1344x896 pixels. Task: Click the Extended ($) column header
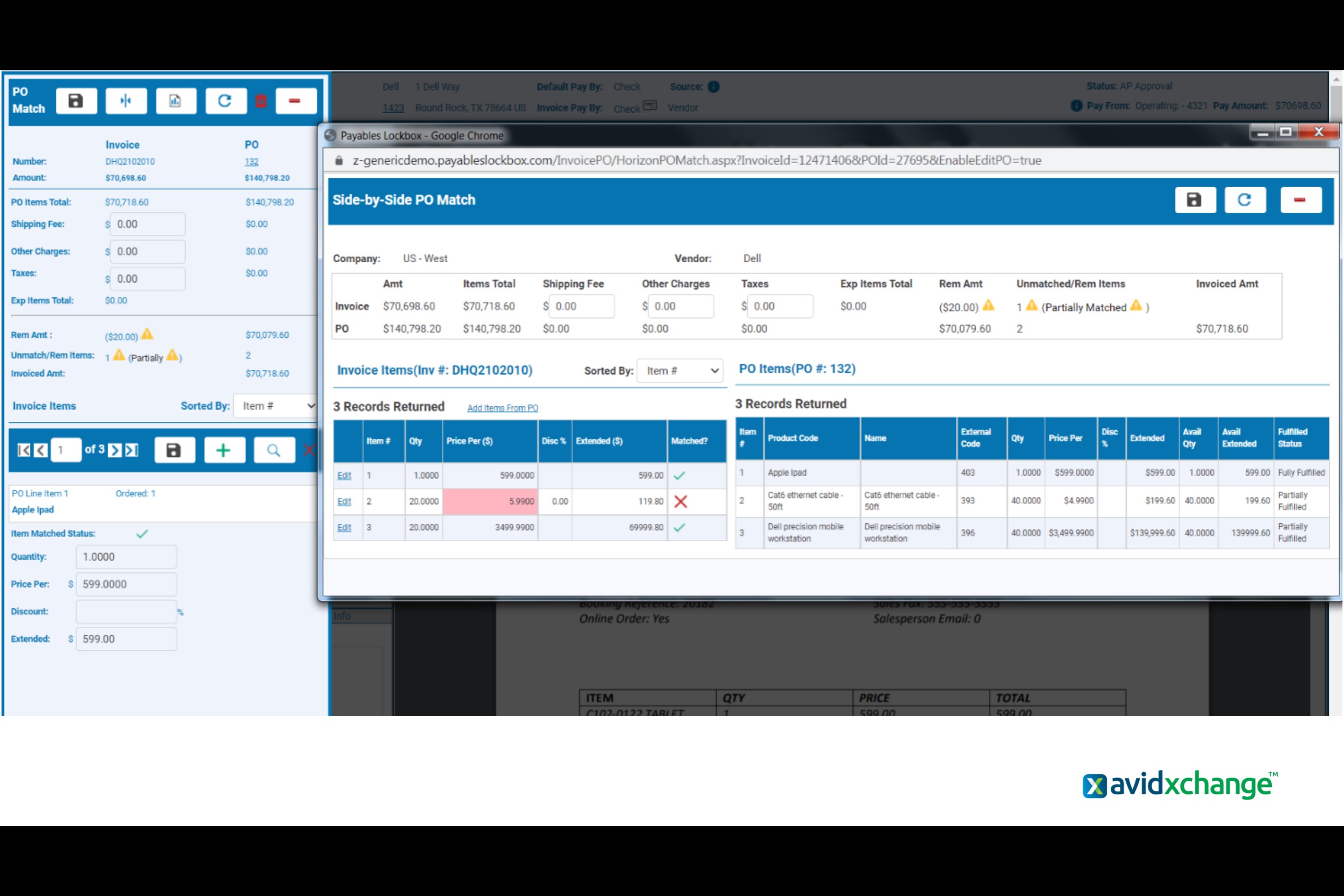click(619, 441)
